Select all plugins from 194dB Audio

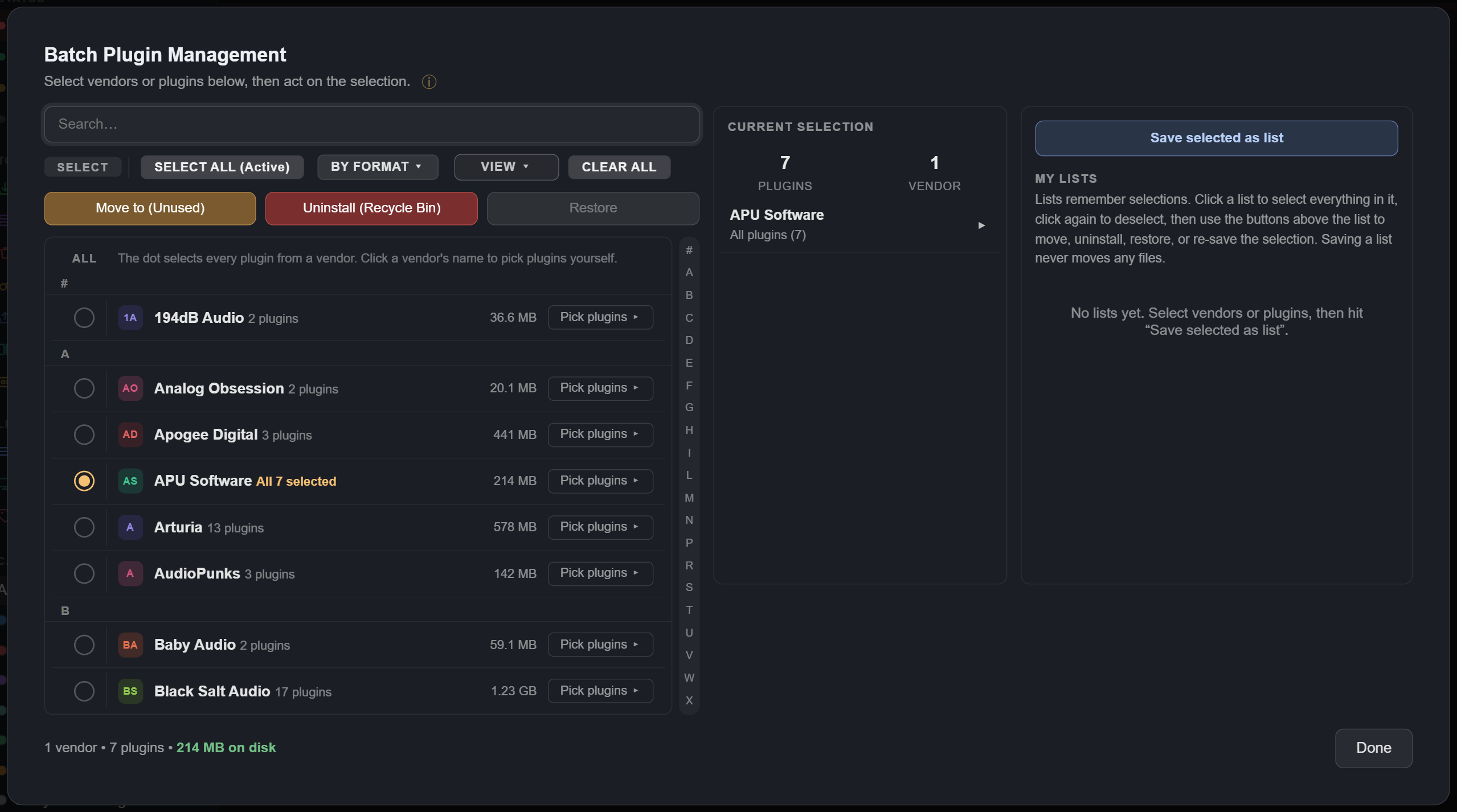84,318
